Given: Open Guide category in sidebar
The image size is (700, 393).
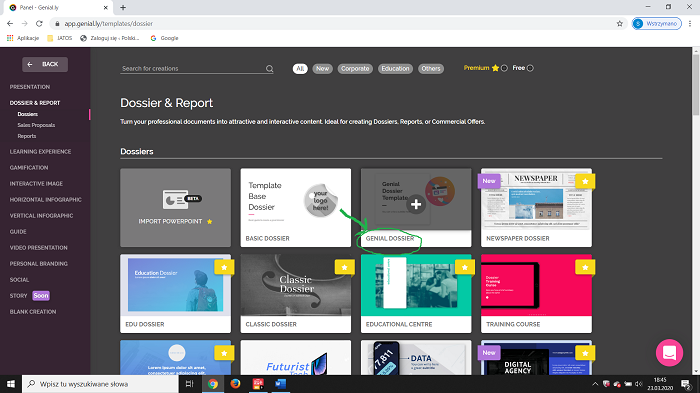Looking at the screenshot, I should (x=18, y=232).
